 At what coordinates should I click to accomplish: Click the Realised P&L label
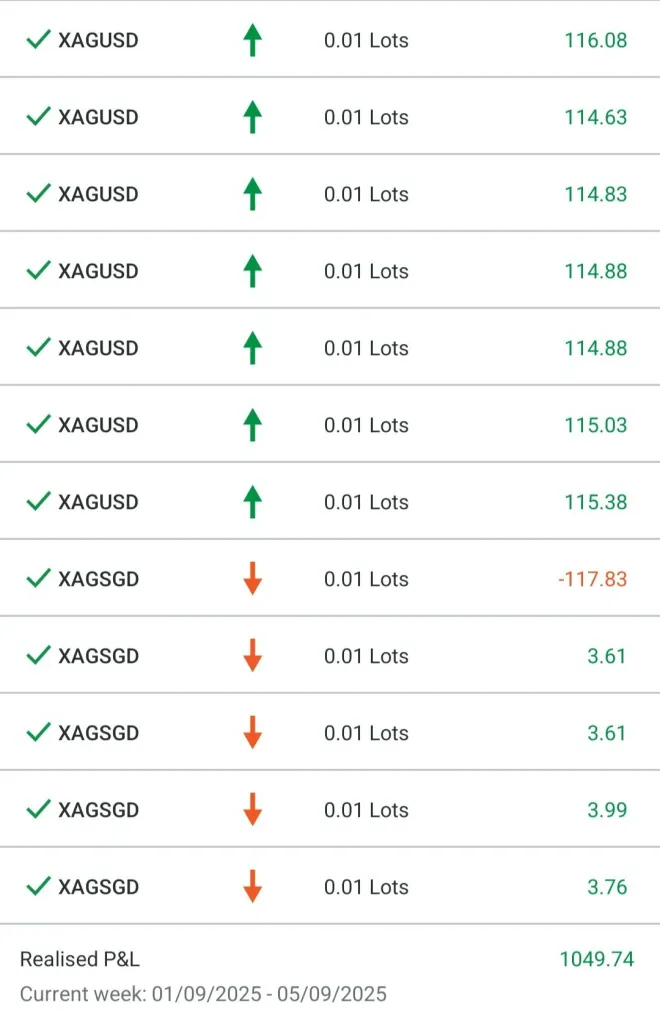(x=80, y=959)
